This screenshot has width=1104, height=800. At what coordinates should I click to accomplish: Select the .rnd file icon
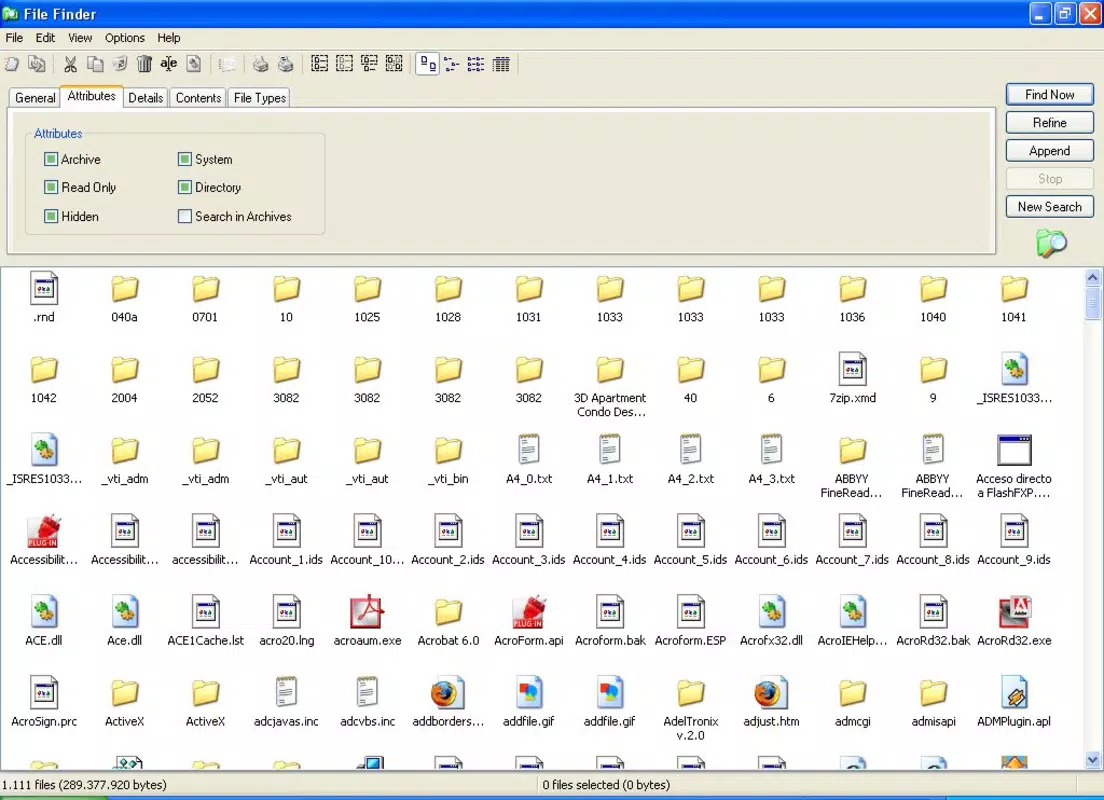(44, 288)
